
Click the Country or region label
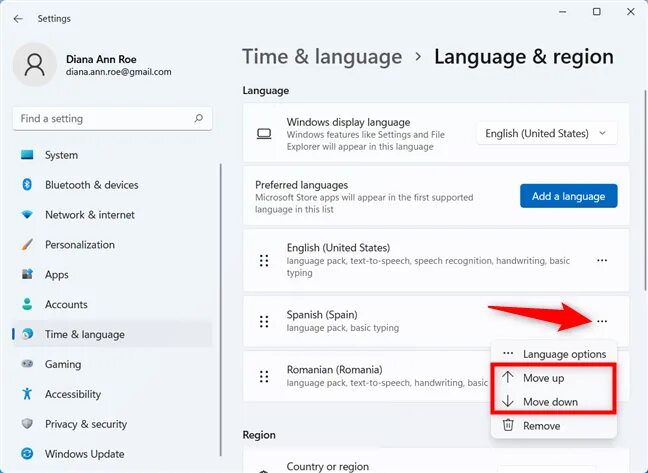328,466
